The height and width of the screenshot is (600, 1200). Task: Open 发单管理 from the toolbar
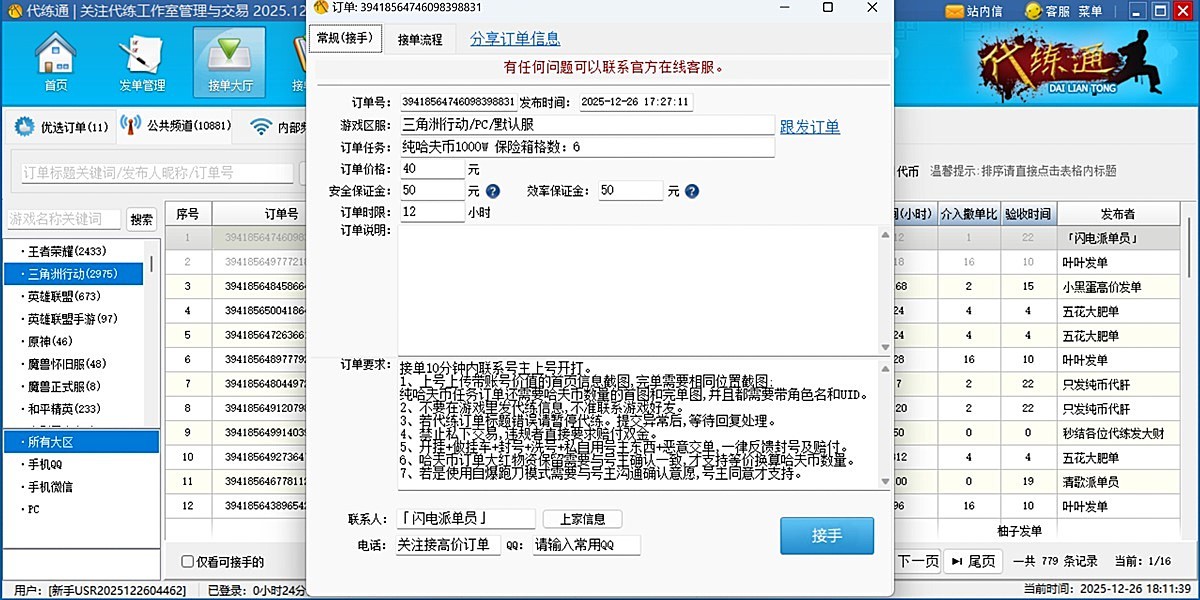pos(140,55)
